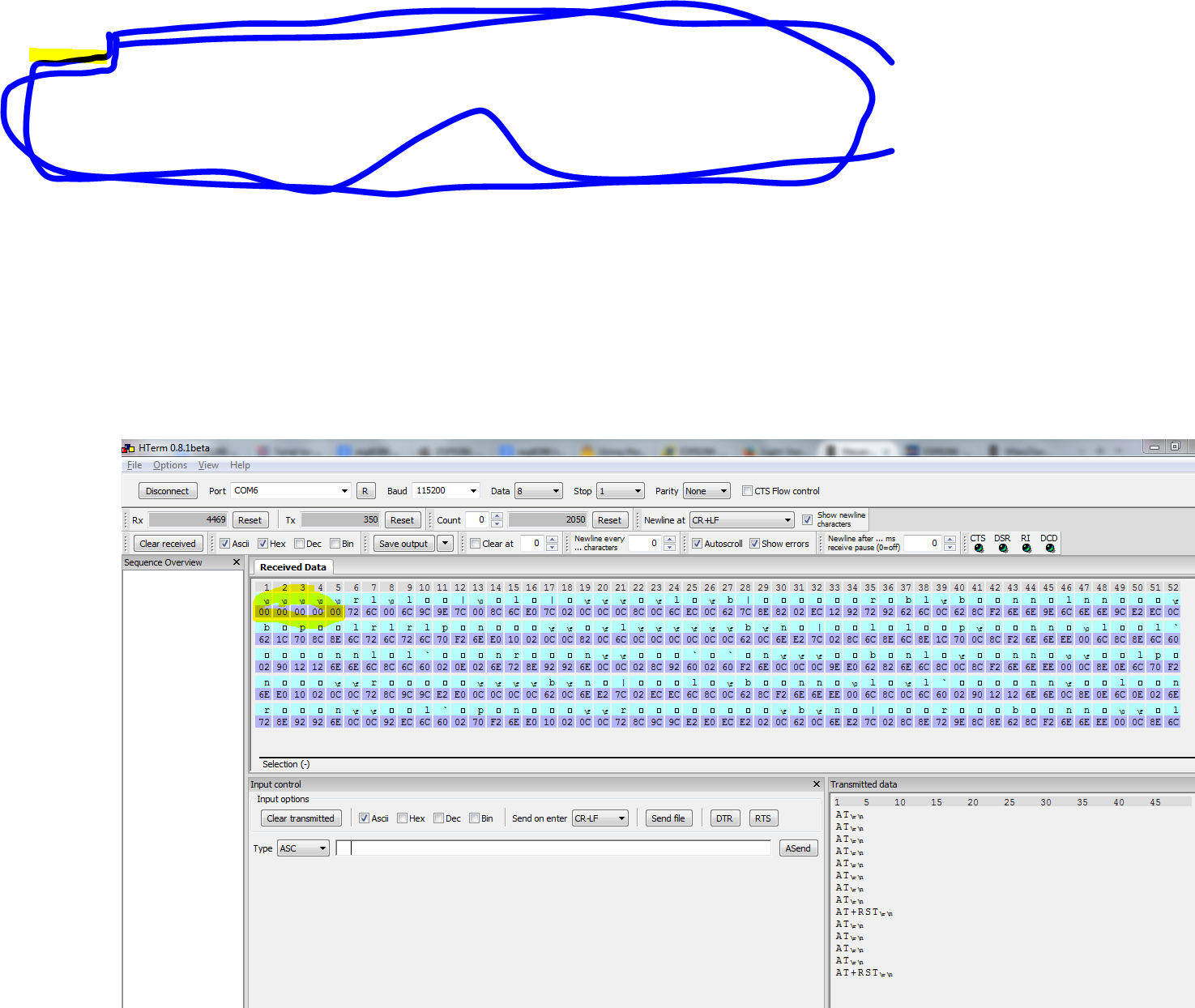Open the File menu
This screenshot has width=1195, height=1008.
pos(134,465)
